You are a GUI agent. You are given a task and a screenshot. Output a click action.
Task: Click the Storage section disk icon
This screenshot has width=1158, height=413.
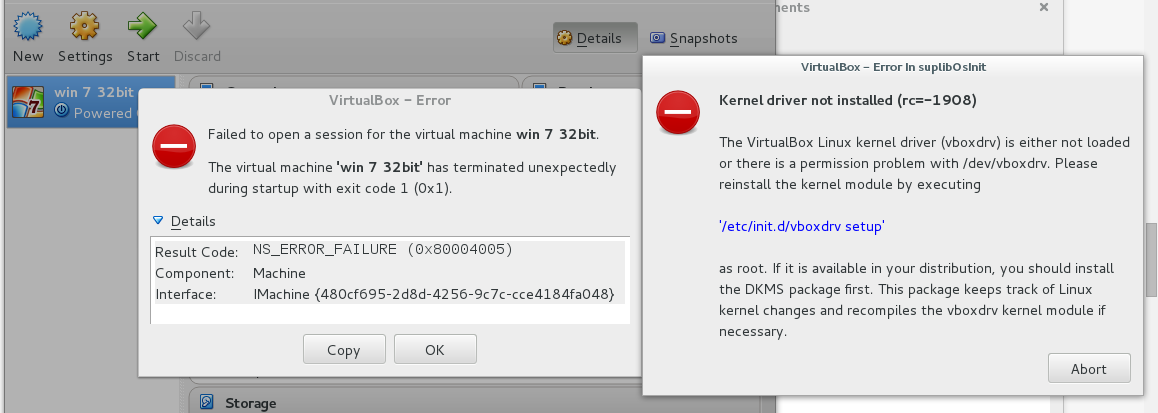(x=207, y=403)
